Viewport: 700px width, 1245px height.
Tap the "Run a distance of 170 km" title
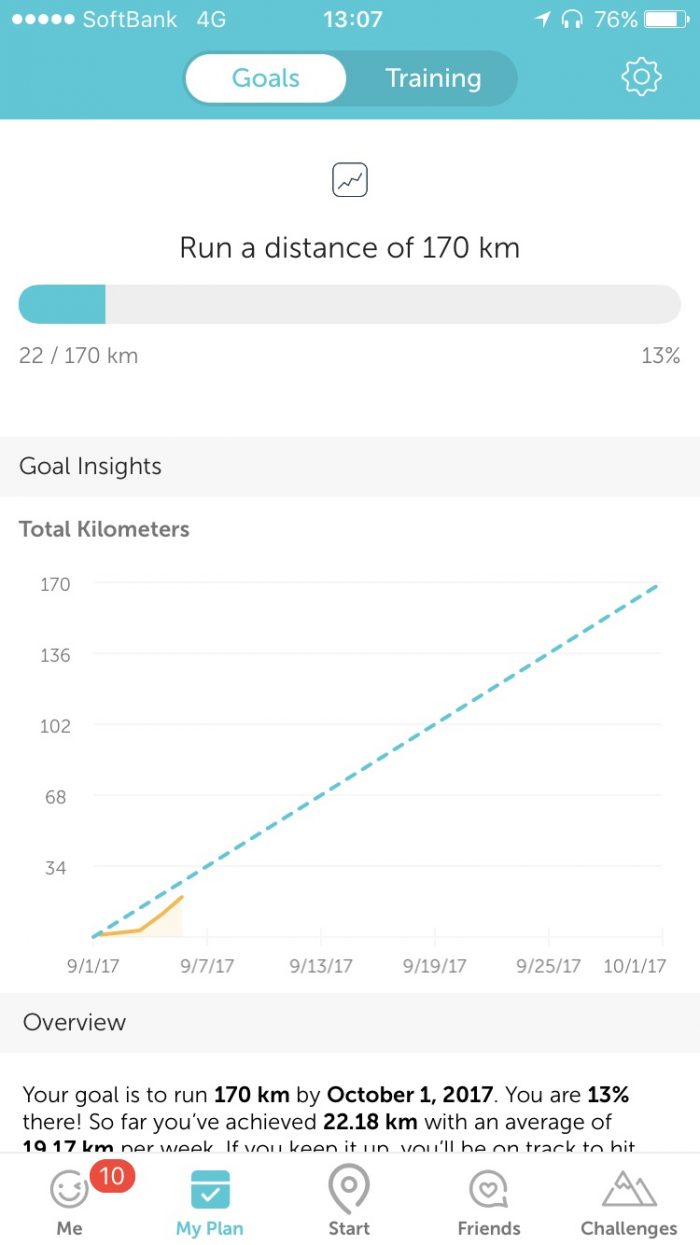pos(350,247)
